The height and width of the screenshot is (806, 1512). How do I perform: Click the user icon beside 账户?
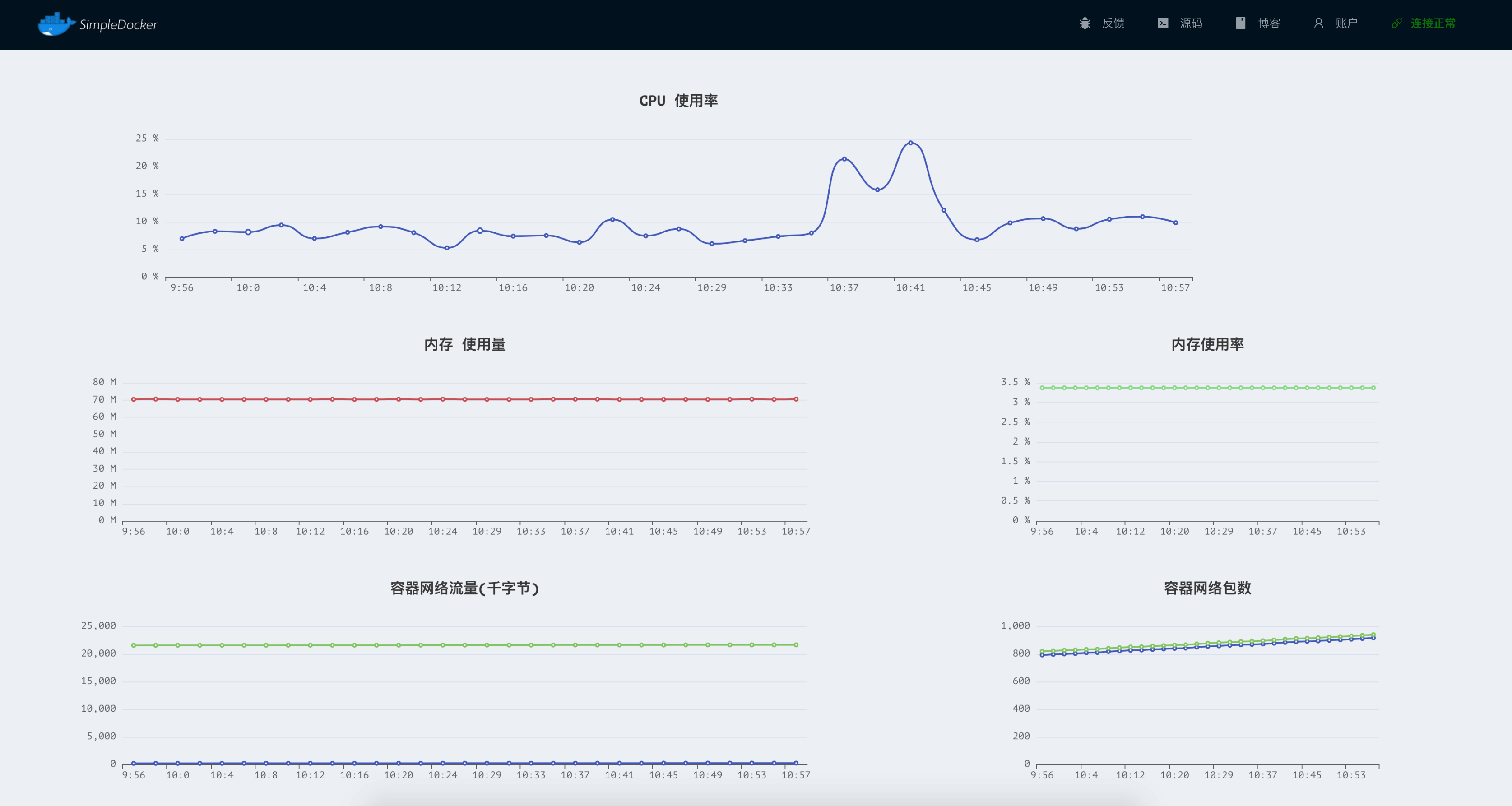1318,23
